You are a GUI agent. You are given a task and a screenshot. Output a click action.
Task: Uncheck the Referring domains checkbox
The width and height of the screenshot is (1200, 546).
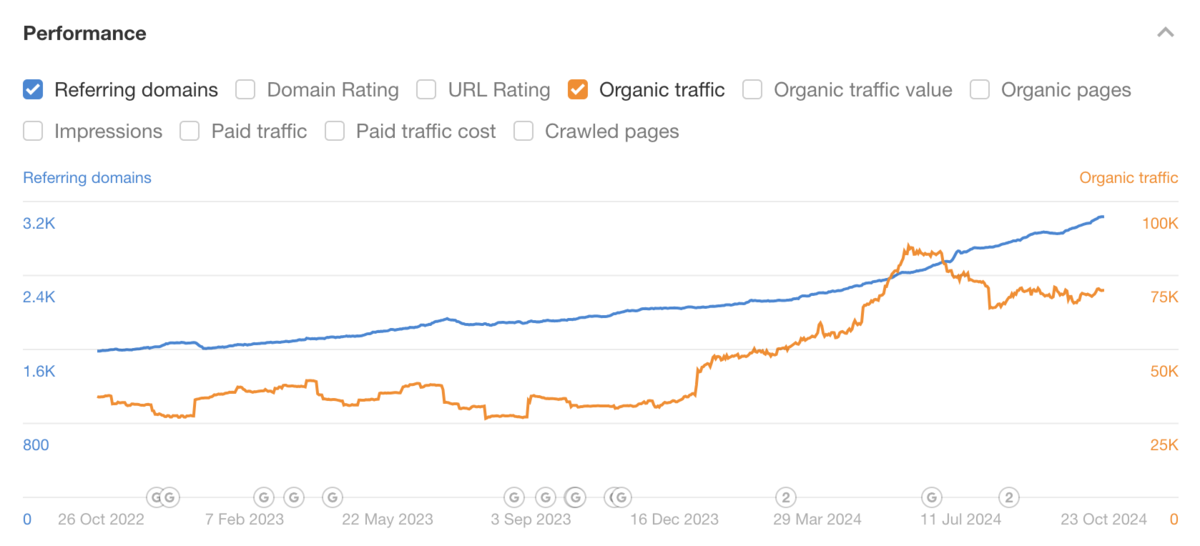click(x=33, y=90)
